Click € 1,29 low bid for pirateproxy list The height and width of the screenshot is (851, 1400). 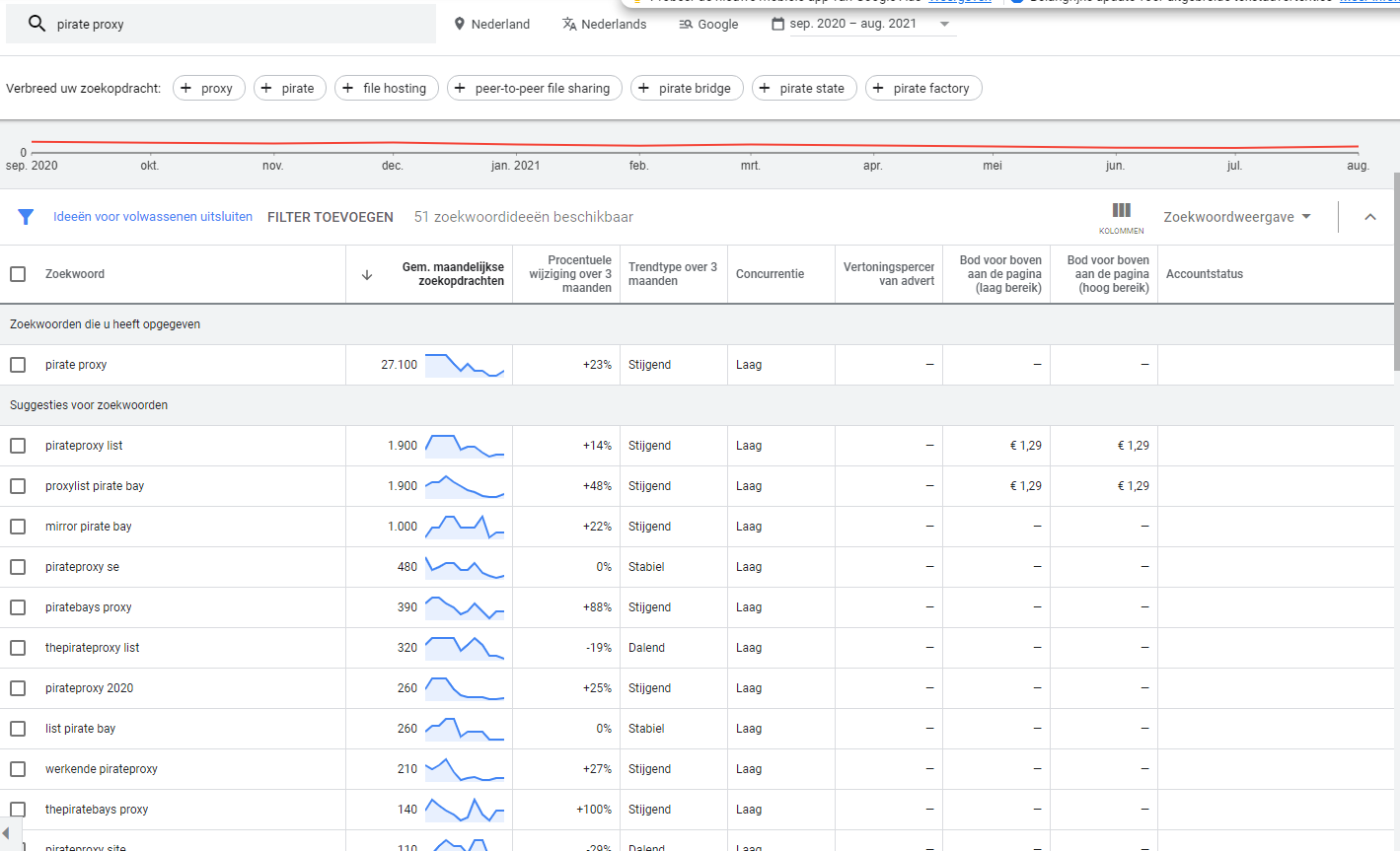tap(1025, 446)
